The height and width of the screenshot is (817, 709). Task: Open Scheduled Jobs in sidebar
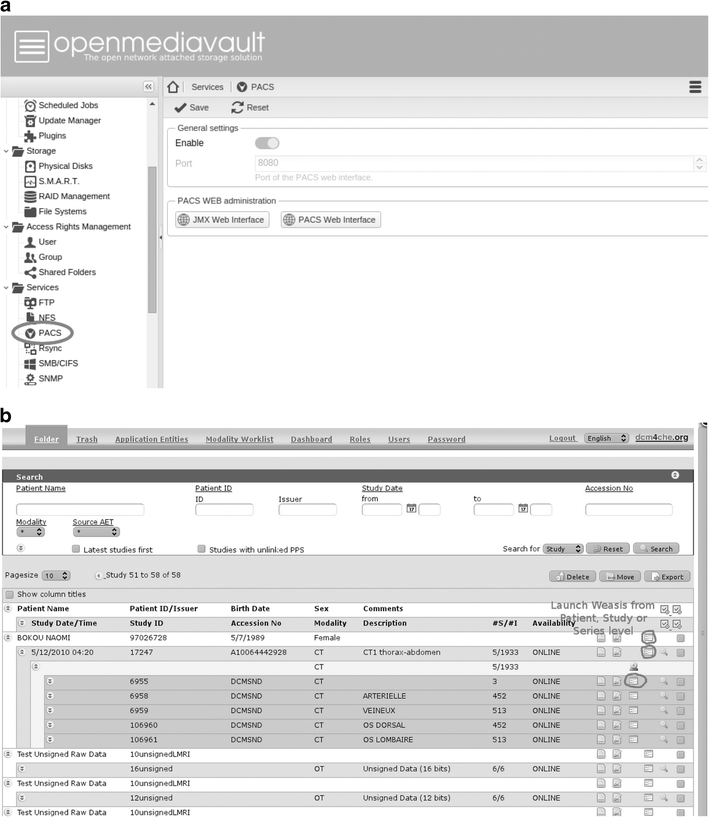click(61, 105)
